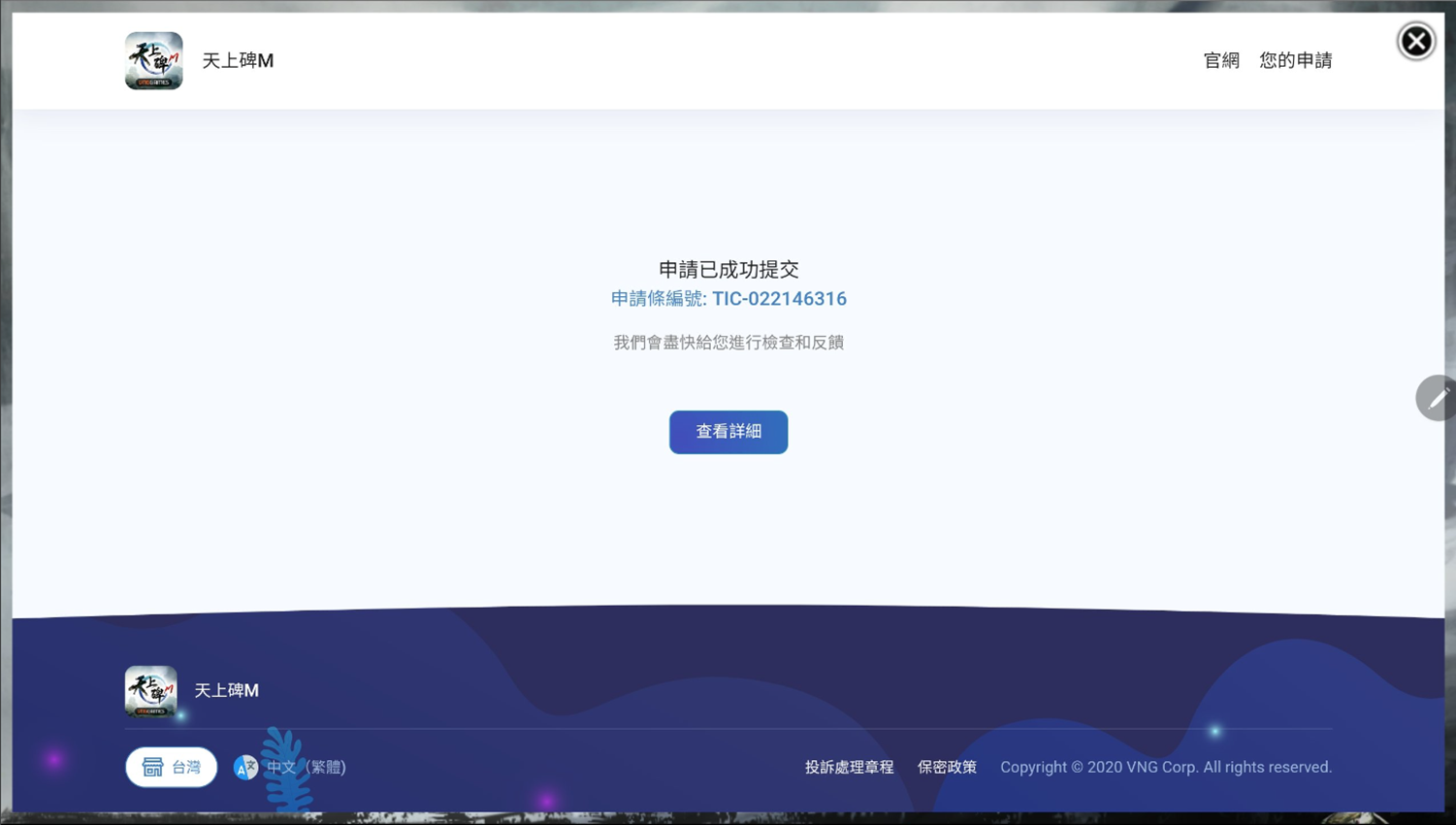
Task: View the 保密政策 page
Action: point(947,767)
